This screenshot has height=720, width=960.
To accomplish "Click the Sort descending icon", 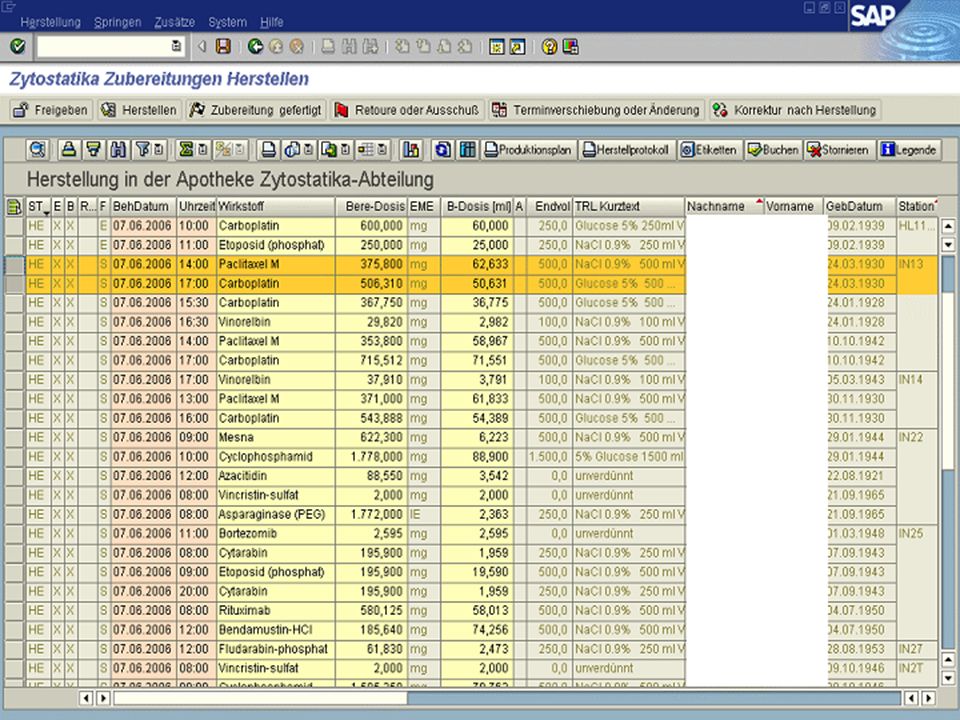I will click(x=93, y=149).
